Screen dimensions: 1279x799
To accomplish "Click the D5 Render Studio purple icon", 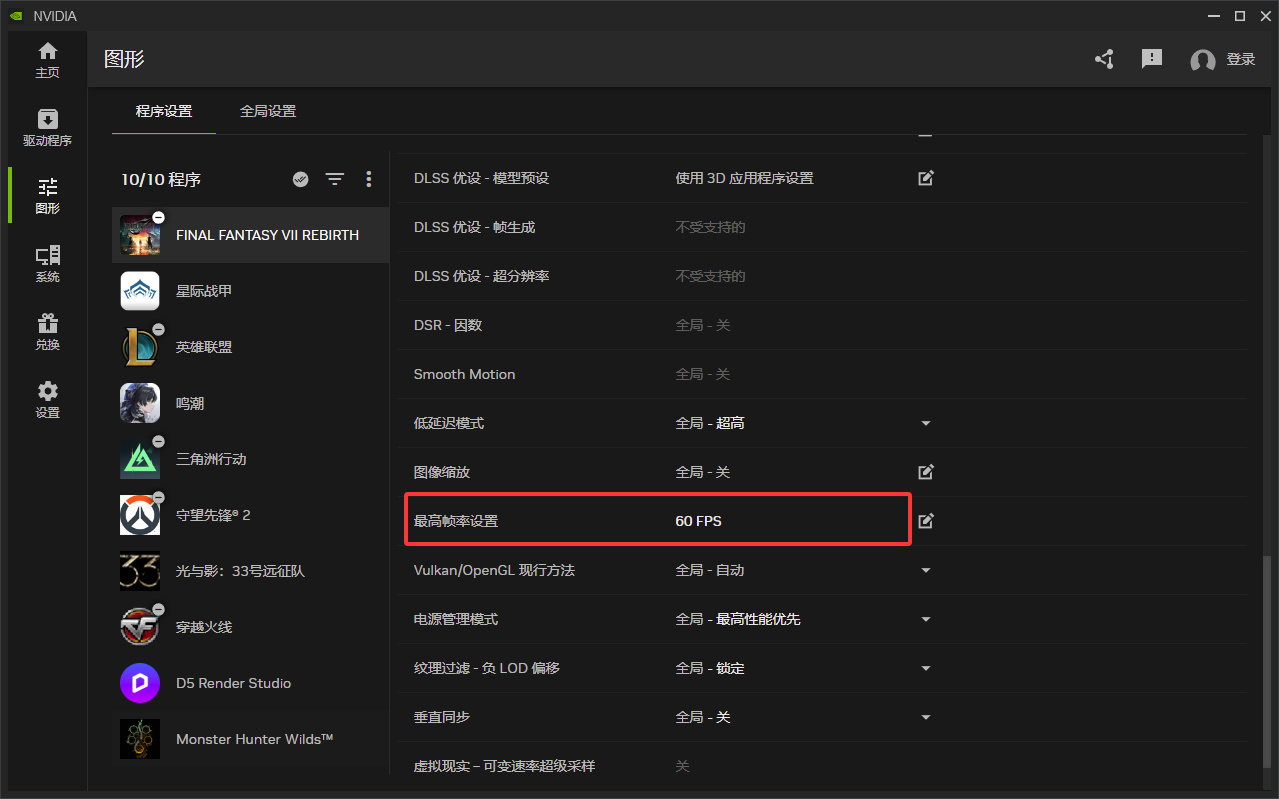I will (x=140, y=683).
